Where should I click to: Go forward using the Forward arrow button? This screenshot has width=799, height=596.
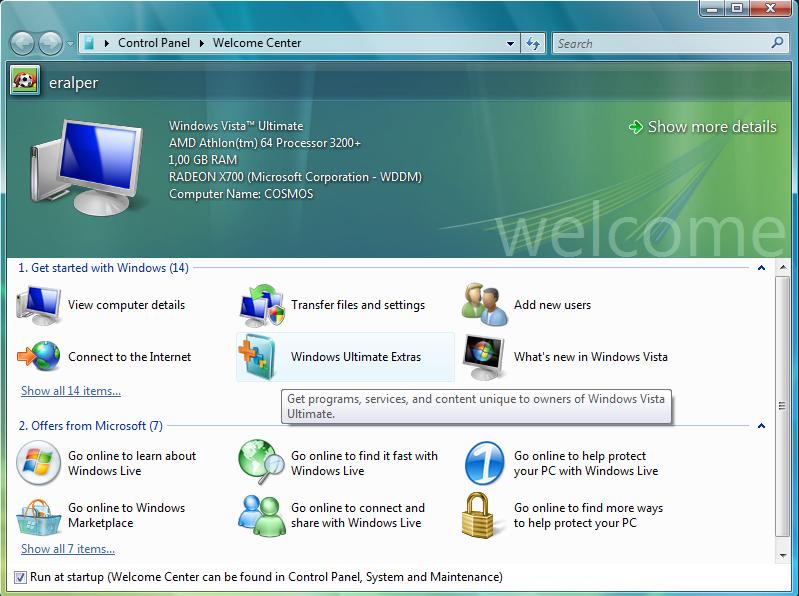(50, 43)
